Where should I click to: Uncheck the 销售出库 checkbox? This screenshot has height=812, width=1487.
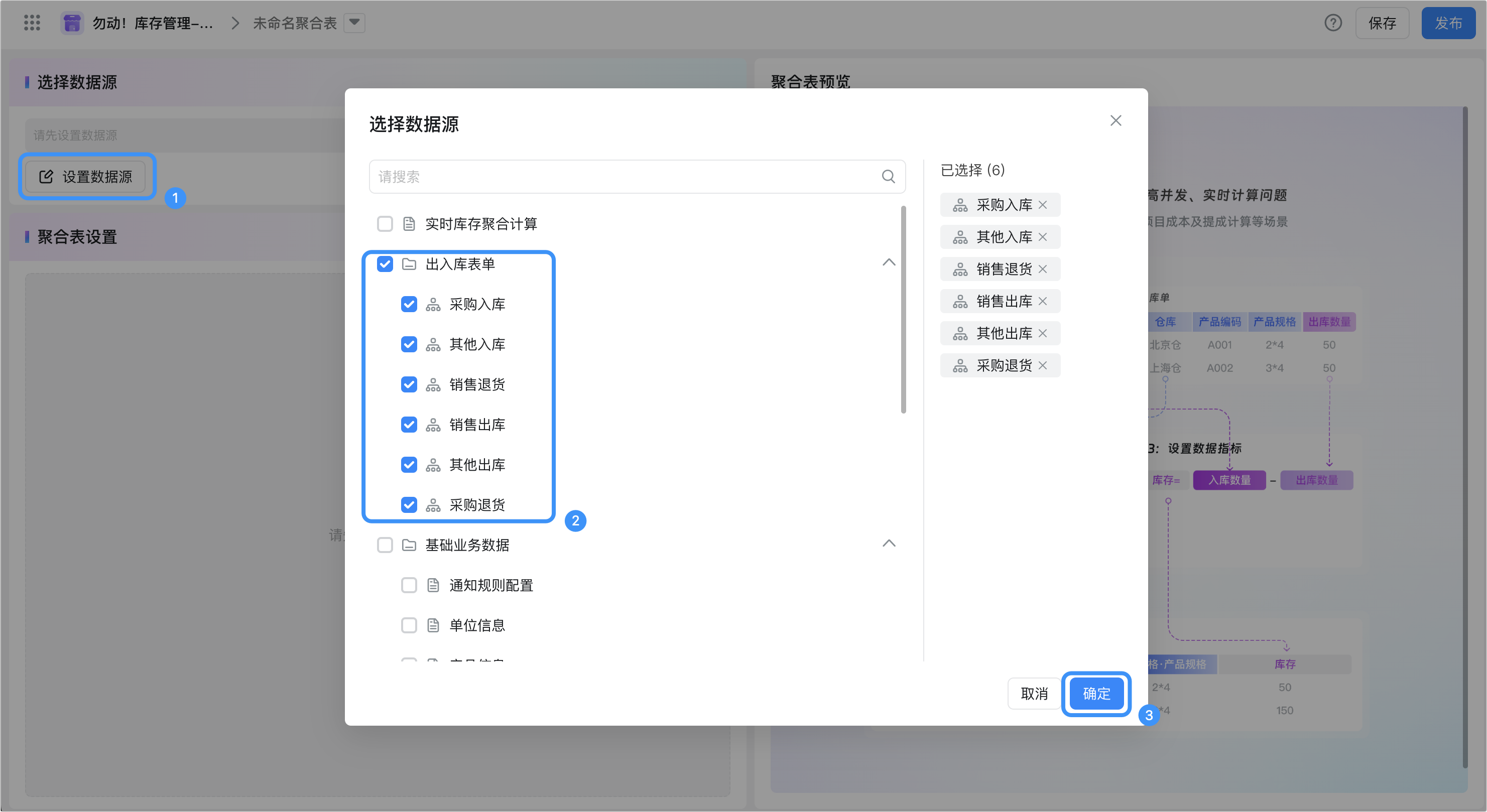pos(409,426)
